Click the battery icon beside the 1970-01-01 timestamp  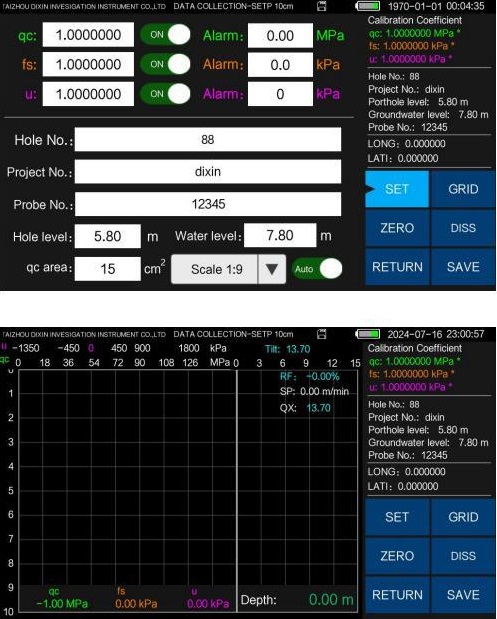[368, 6]
